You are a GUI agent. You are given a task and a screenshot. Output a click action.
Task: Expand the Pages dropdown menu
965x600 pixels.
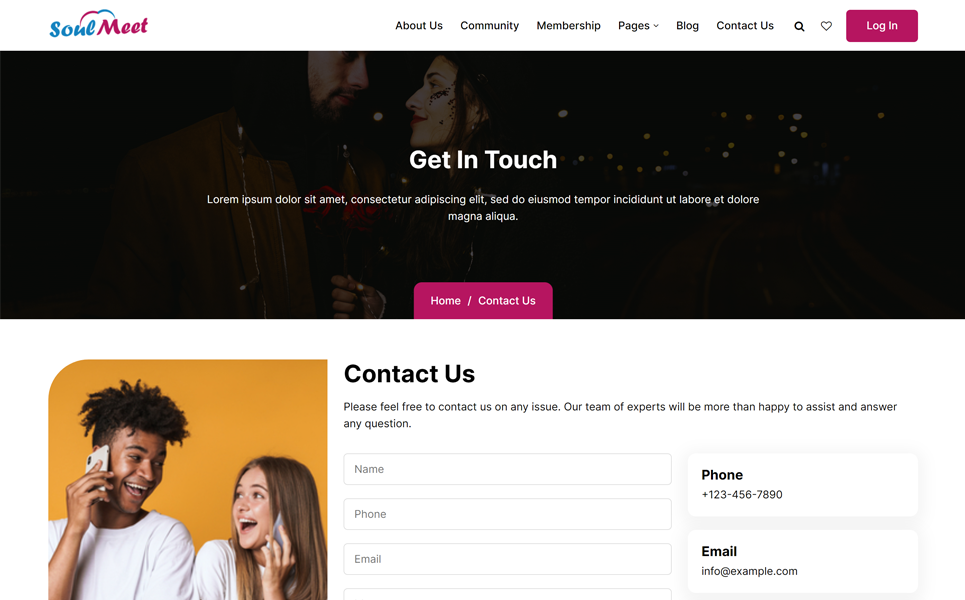(x=638, y=26)
